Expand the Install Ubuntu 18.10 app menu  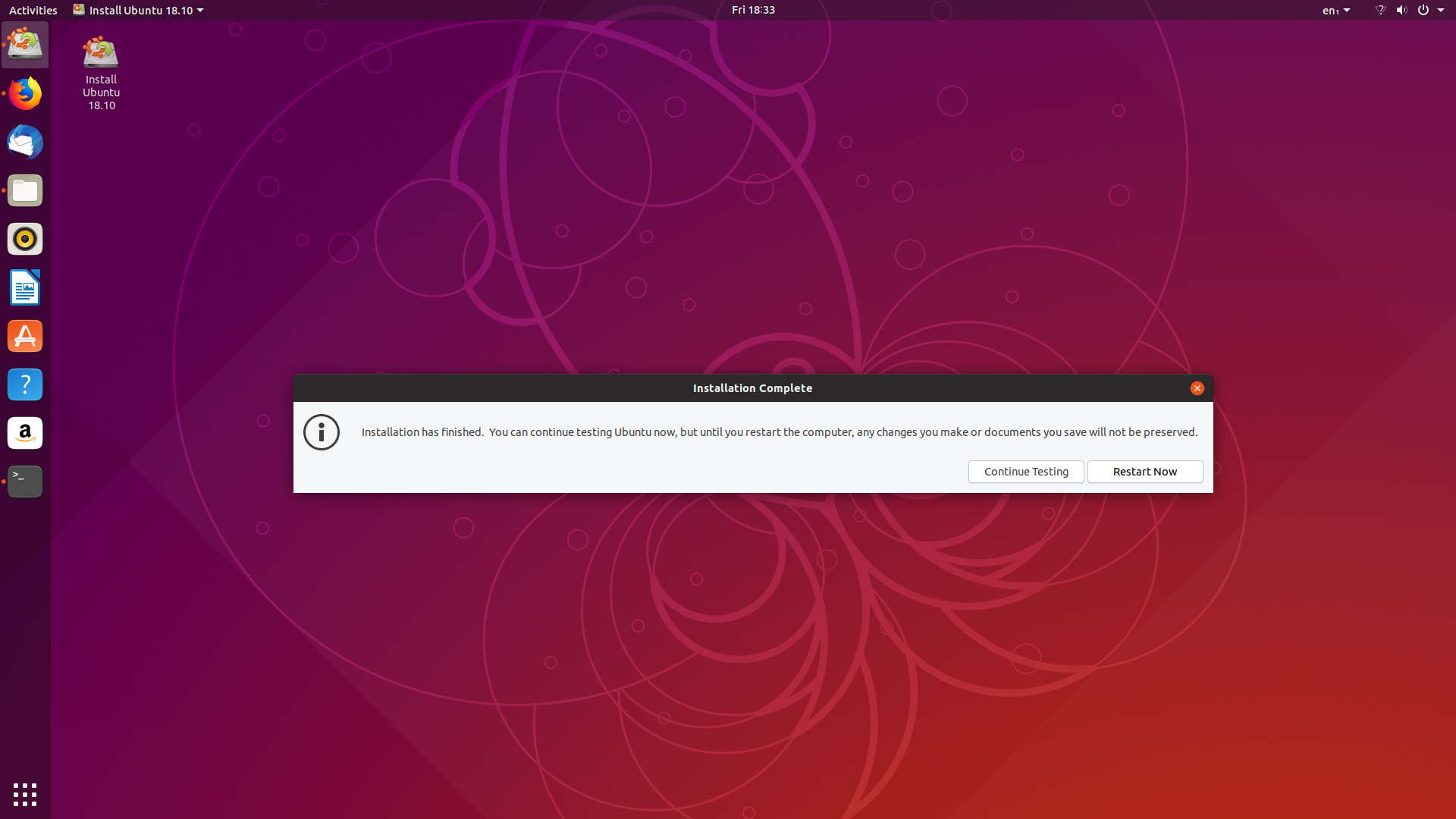139,10
